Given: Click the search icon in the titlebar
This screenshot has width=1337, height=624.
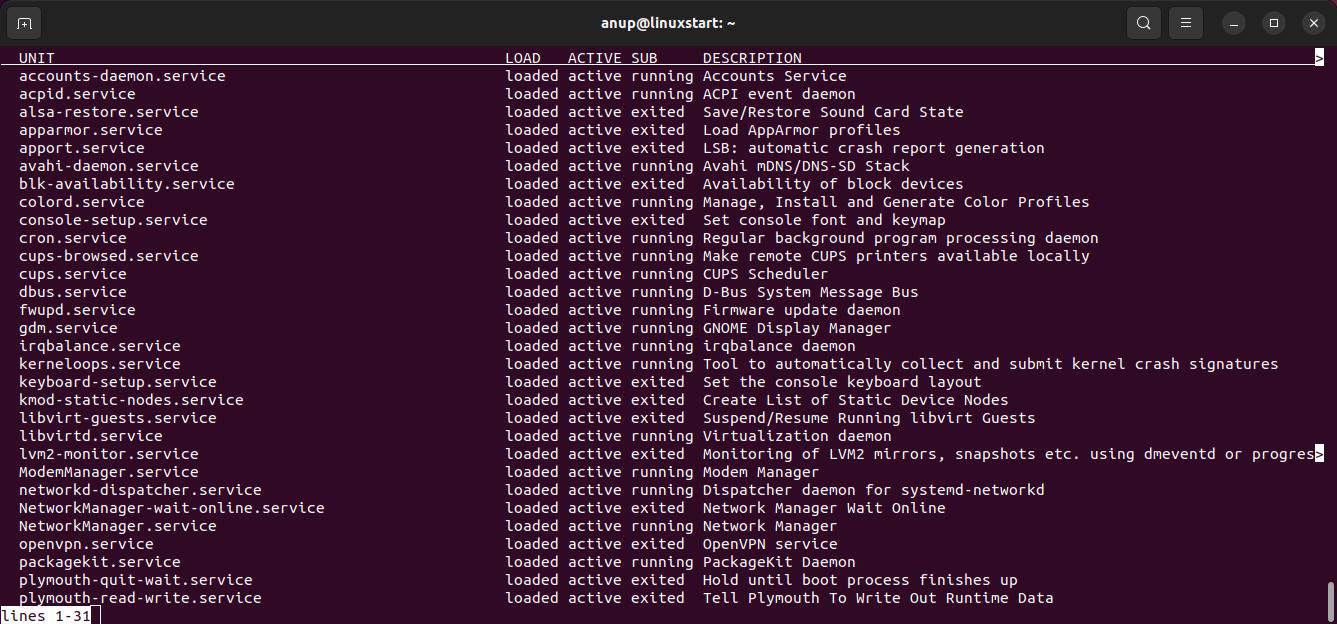Looking at the screenshot, I should point(1144,22).
